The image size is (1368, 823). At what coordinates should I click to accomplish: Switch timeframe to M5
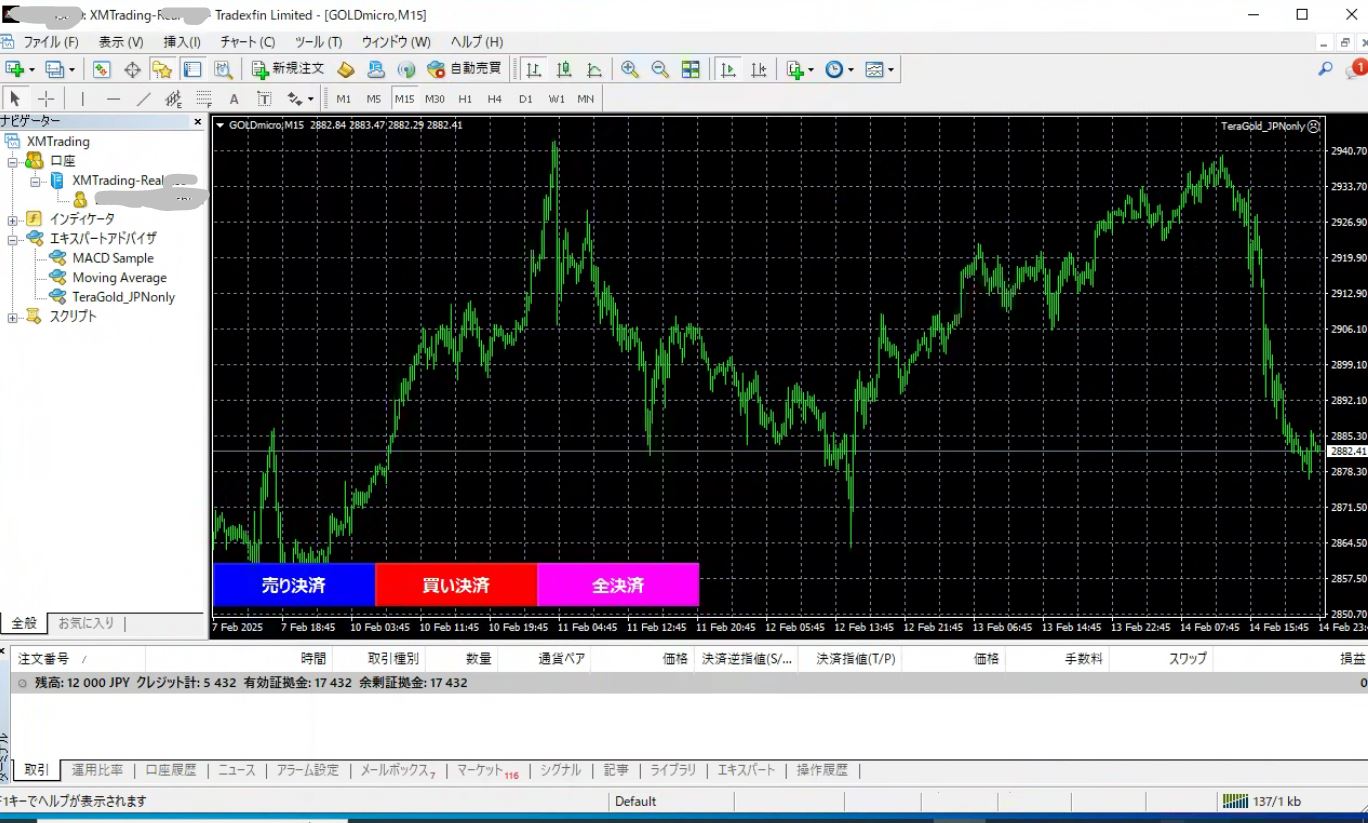click(x=374, y=99)
